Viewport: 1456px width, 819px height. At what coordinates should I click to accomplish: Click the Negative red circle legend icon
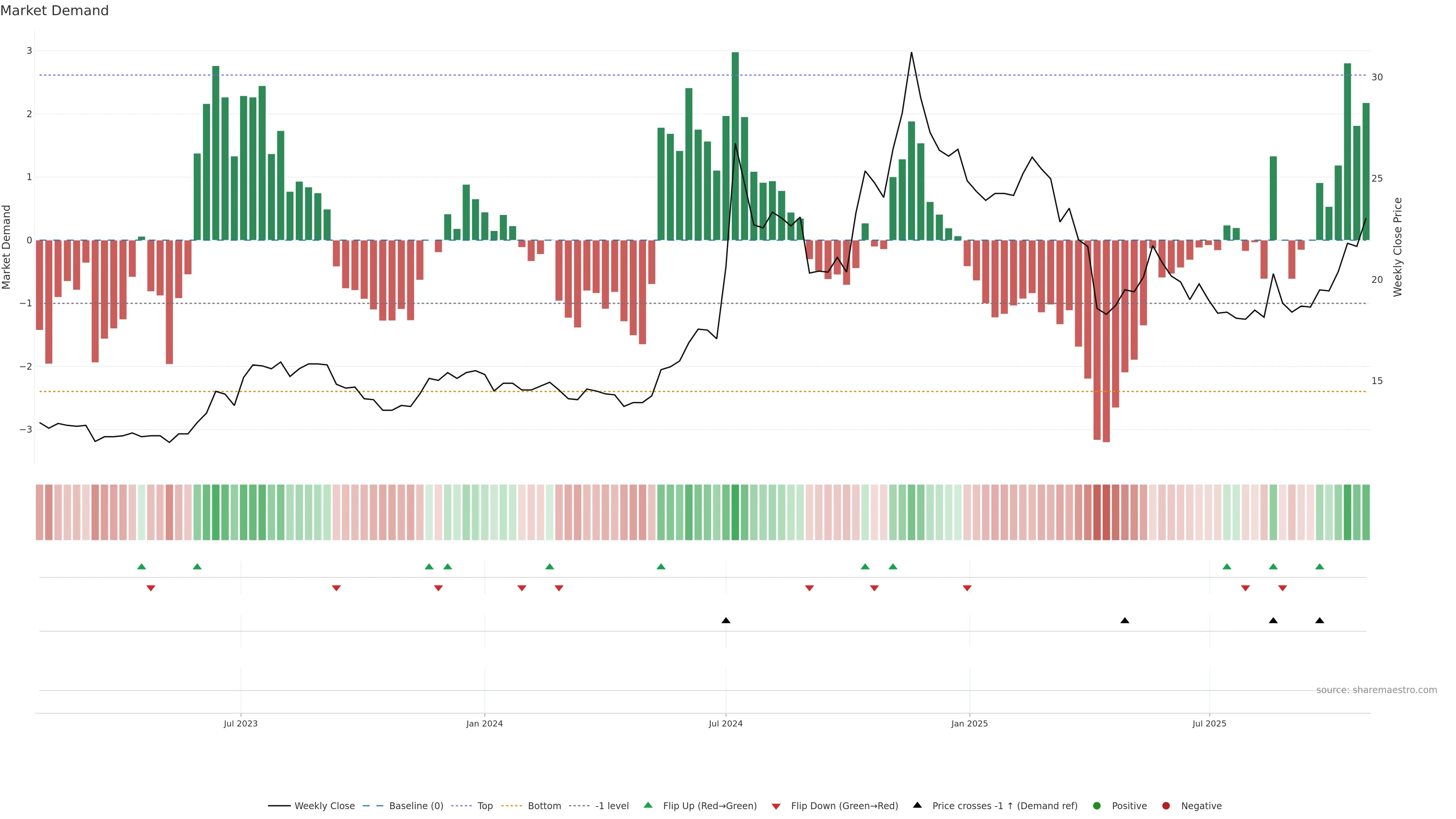(x=1166, y=806)
